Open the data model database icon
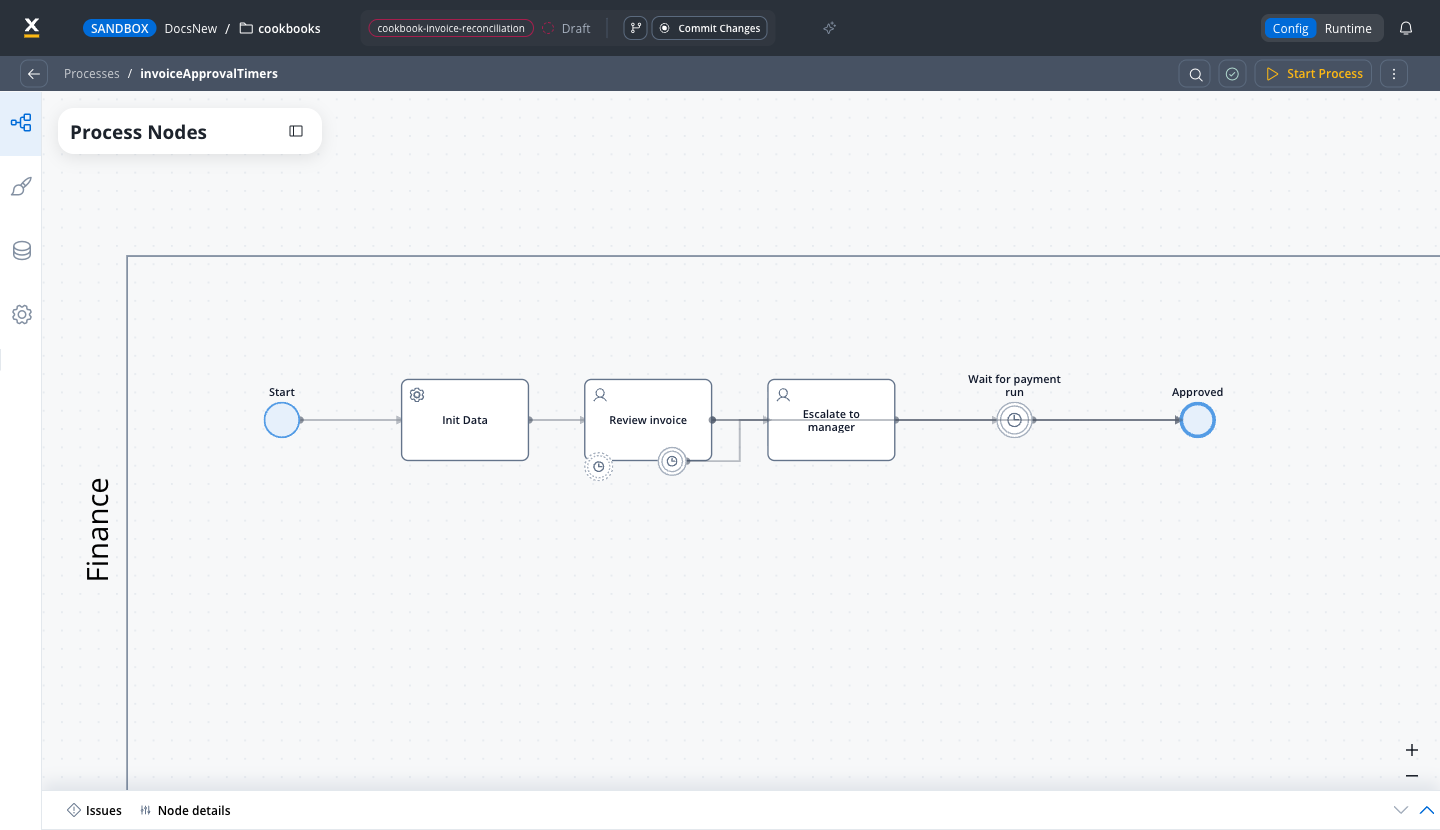Screen dimensions: 1440x830 (21, 251)
